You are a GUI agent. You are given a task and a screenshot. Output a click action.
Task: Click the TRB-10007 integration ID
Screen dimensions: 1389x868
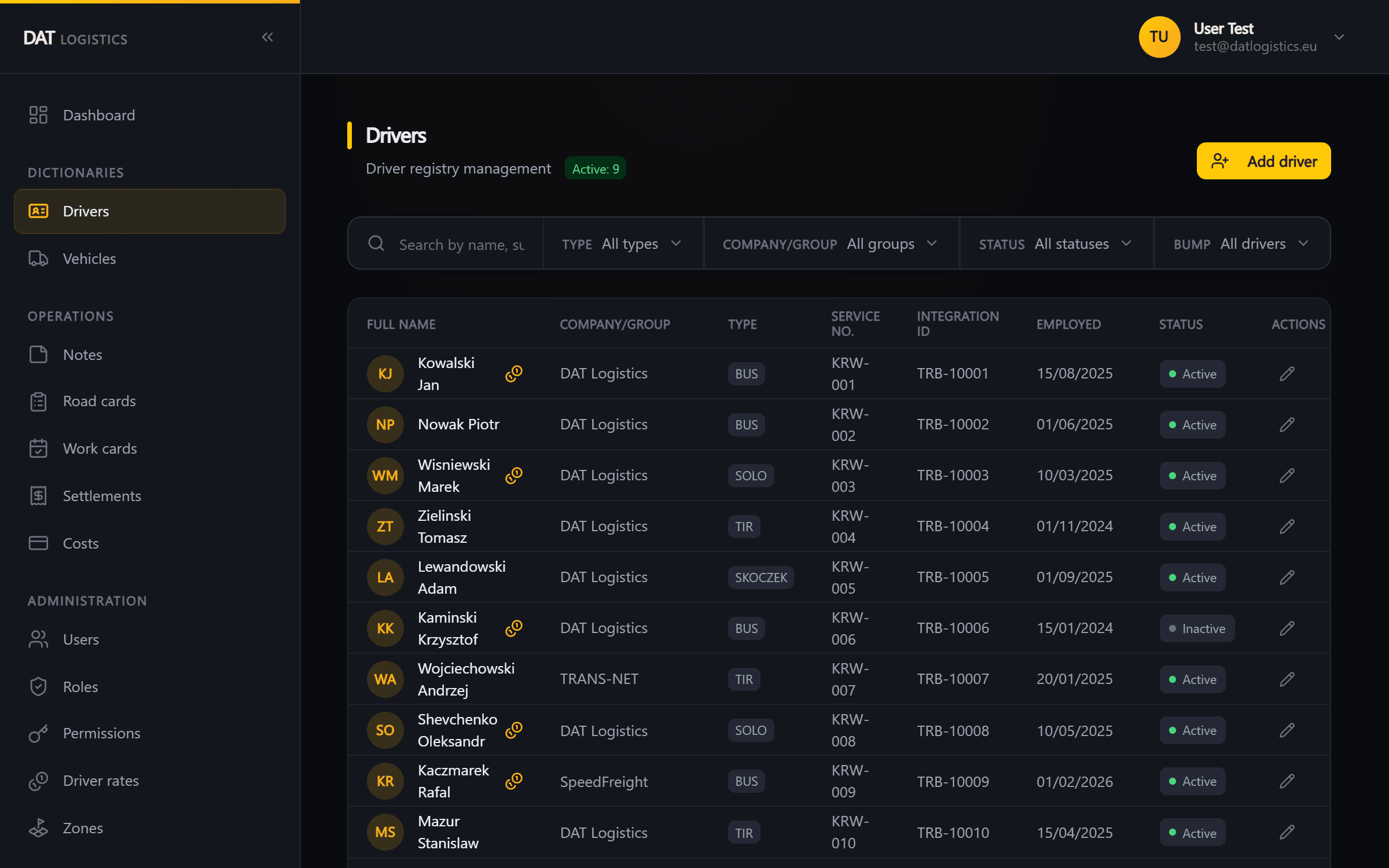953,679
